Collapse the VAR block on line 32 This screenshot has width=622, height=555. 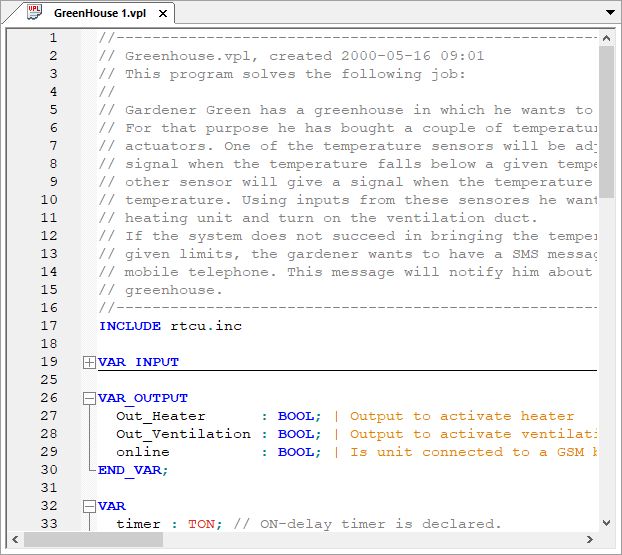90,506
